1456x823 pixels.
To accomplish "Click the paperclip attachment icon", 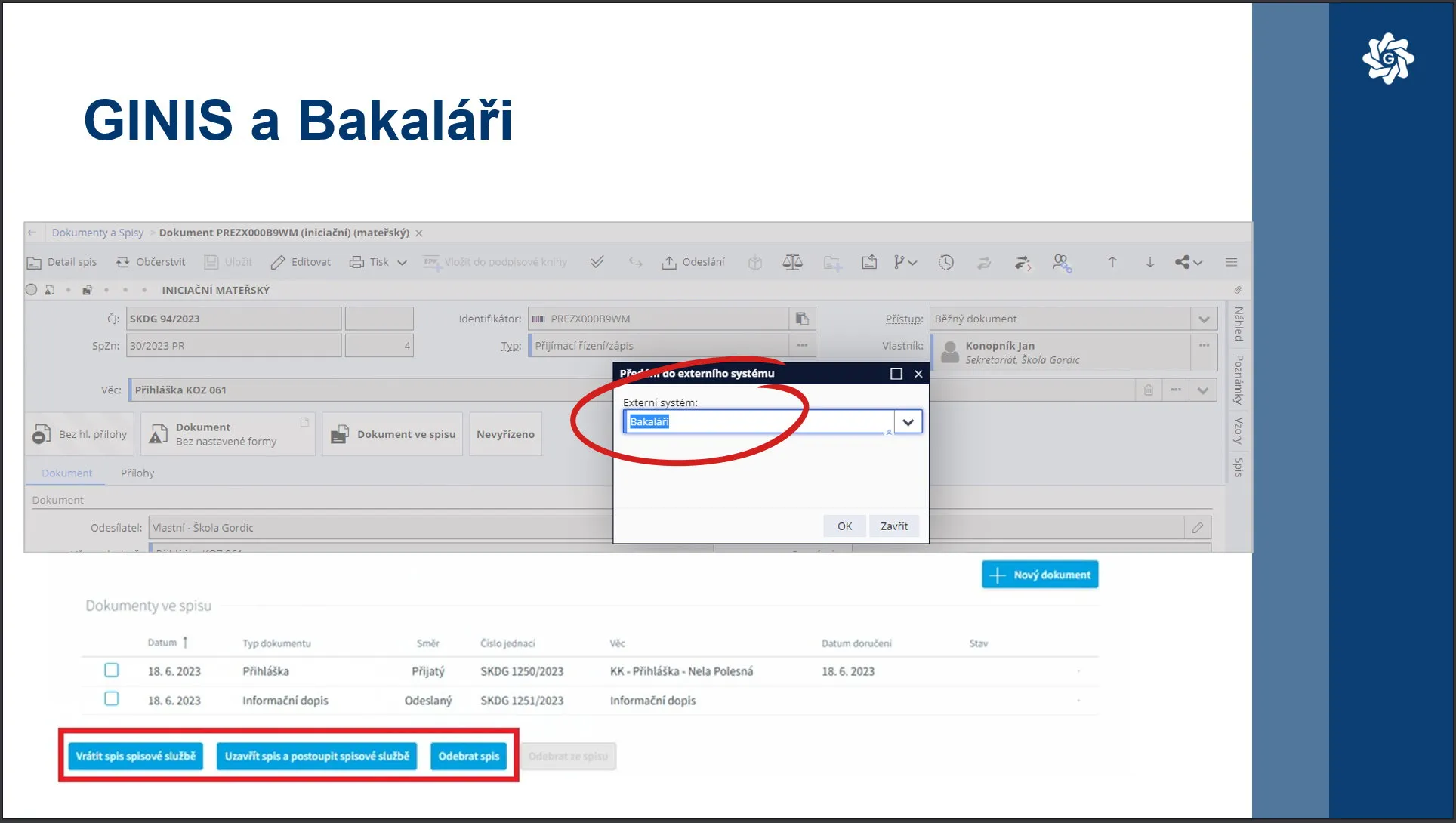I will point(1238,290).
